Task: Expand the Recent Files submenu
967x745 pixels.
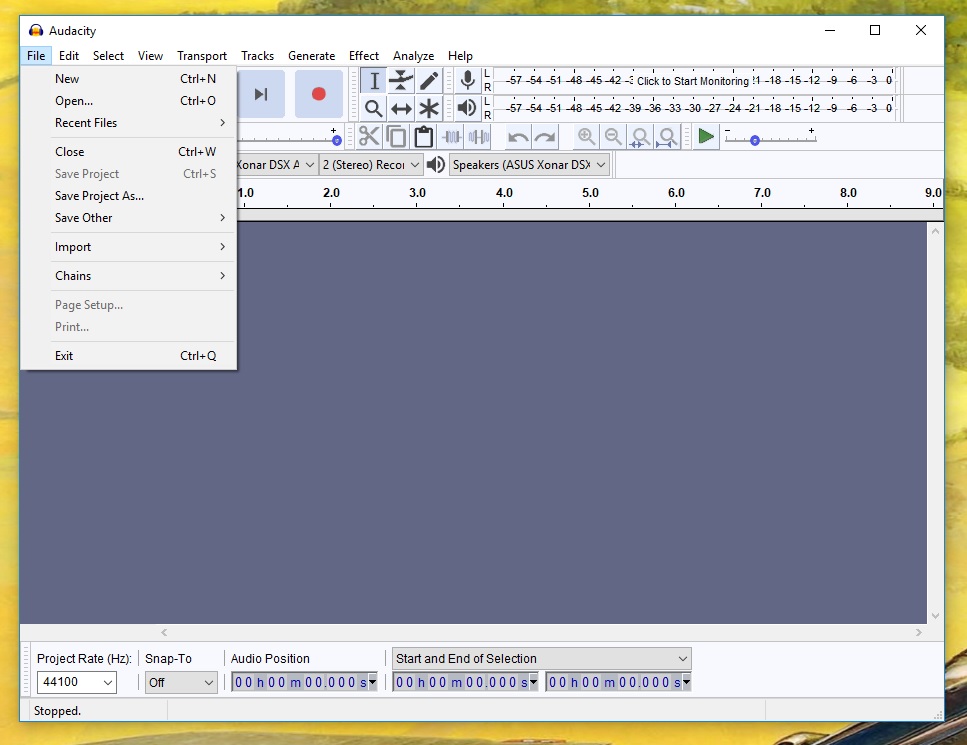Action: (128, 123)
